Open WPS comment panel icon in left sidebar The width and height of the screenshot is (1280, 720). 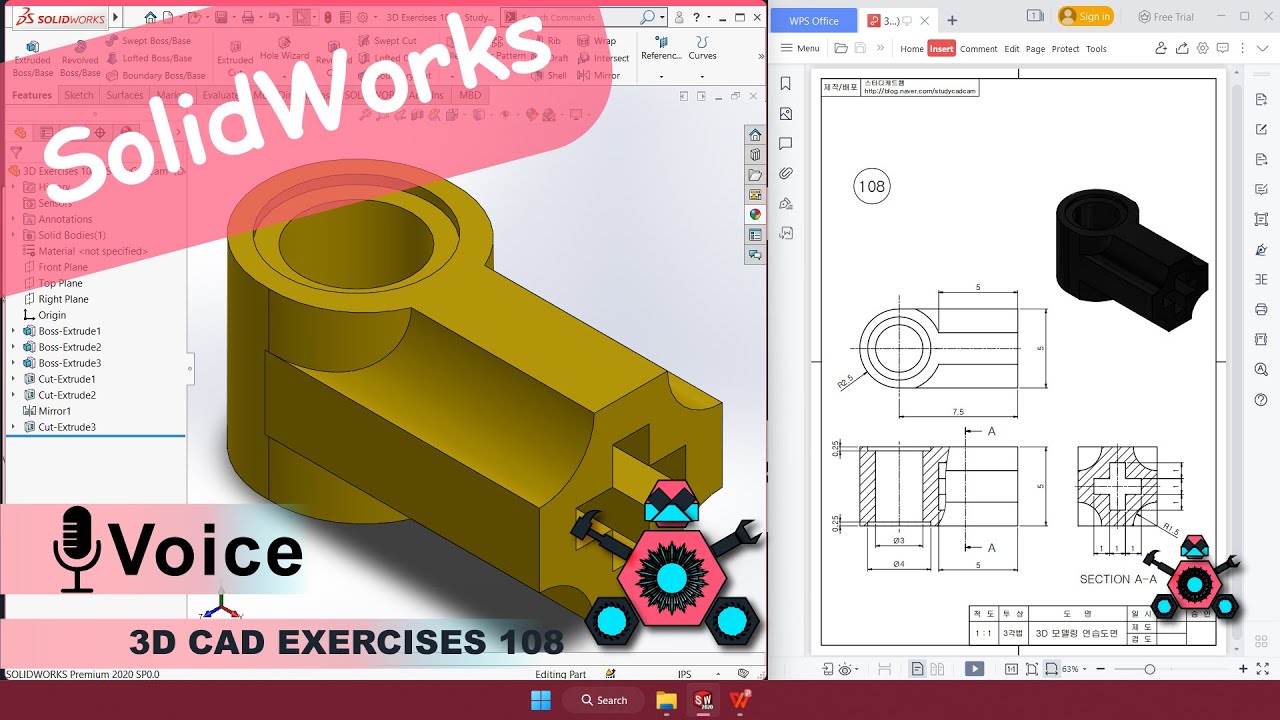pyautogui.click(x=786, y=144)
